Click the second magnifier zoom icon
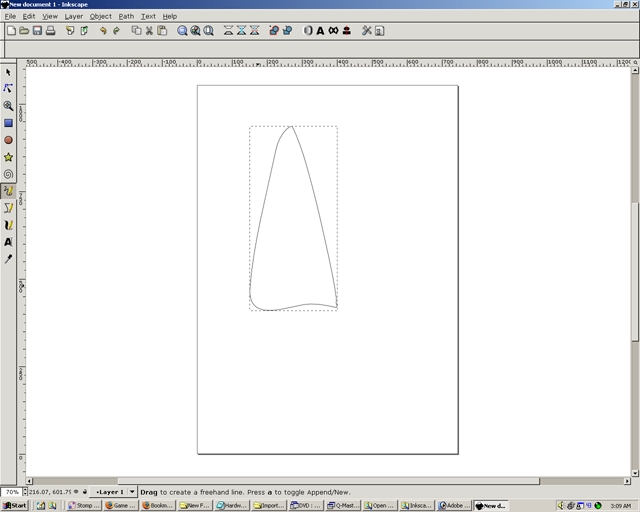 pos(195,31)
